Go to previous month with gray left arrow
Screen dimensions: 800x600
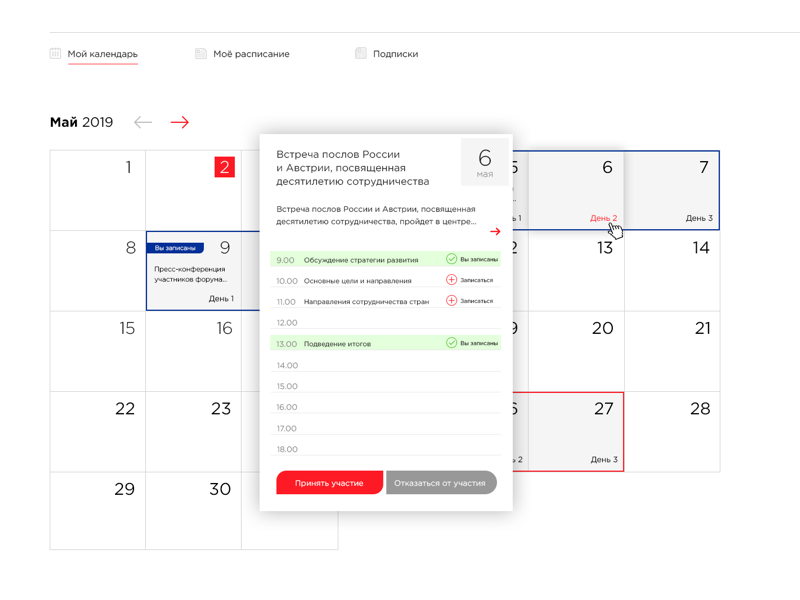click(143, 122)
